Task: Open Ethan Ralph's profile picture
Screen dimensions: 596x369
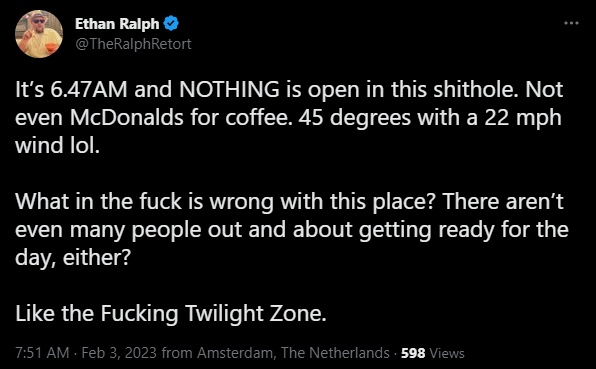Action: (39, 34)
